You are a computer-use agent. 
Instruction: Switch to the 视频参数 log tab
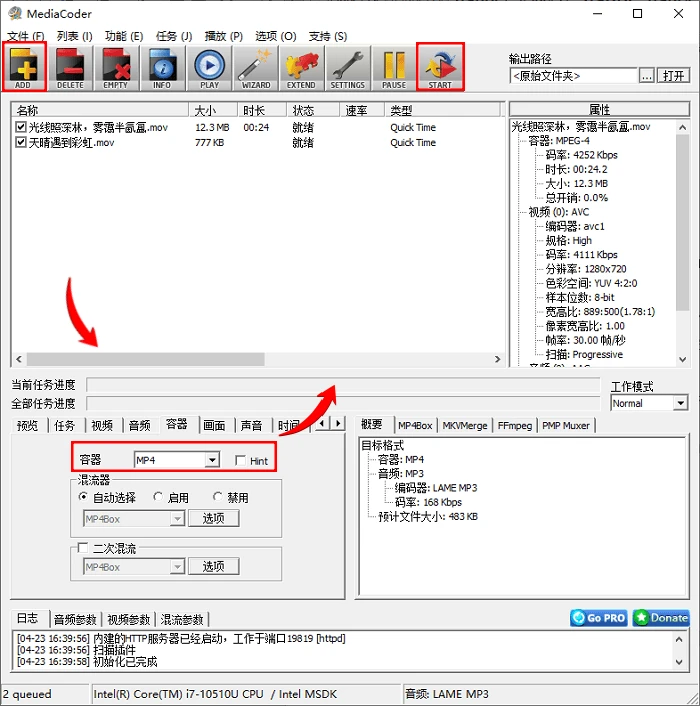coord(129,620)
